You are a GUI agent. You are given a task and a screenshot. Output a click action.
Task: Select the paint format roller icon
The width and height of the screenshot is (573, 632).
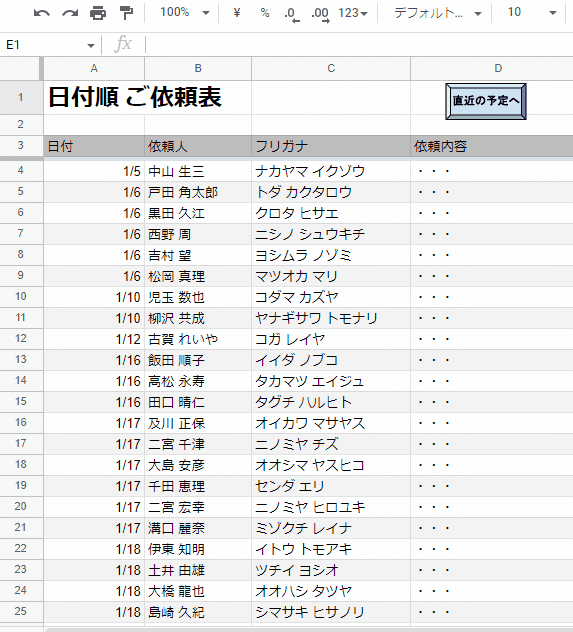pos(127,13)
